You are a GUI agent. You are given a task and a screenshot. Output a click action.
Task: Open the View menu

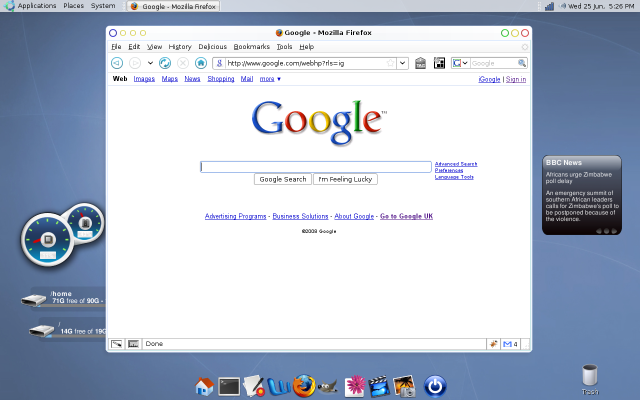(x=155, y=47)
